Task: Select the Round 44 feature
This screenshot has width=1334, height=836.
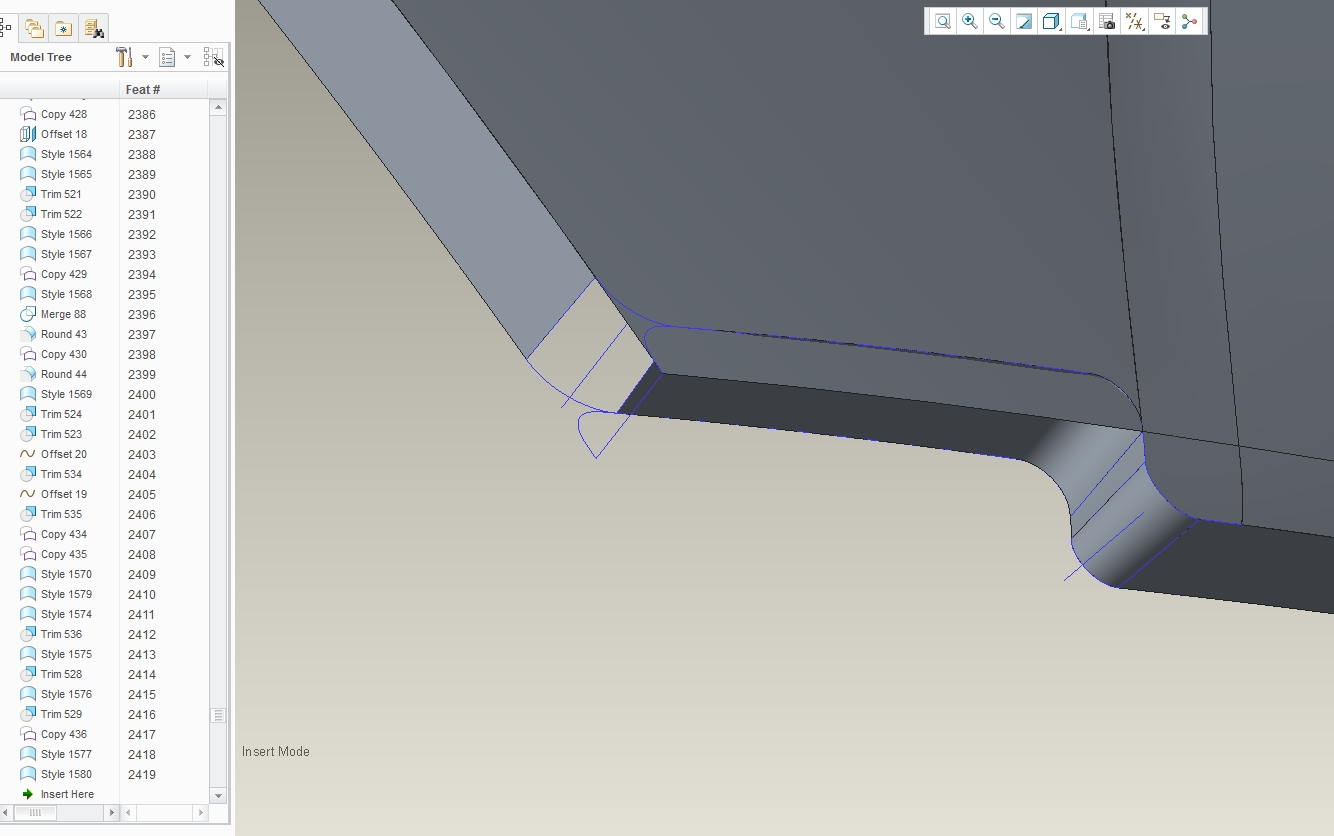Action: pos(64,374)
